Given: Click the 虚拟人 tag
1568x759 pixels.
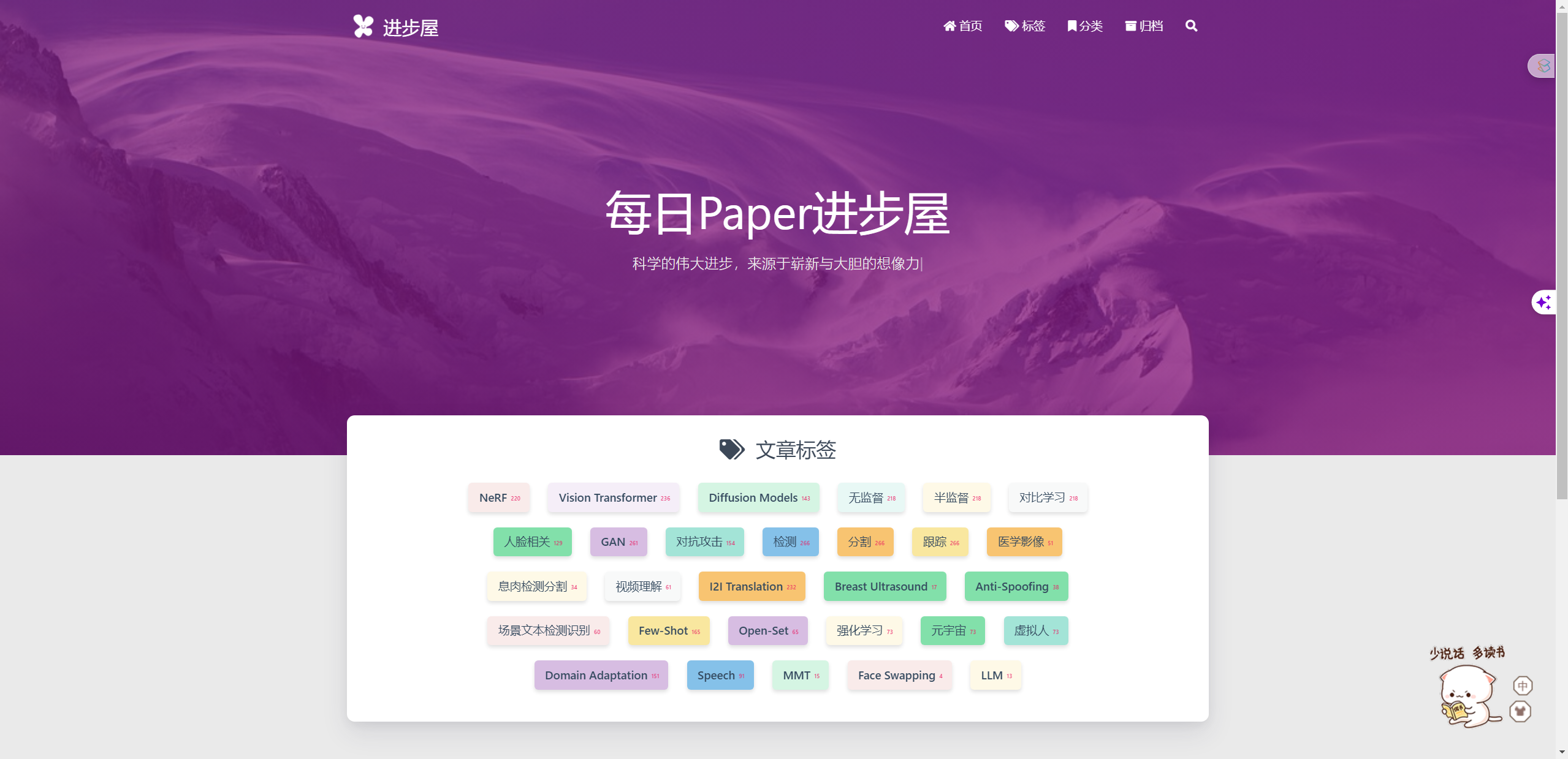Looking at the screenshot, I should click(x=1036, y=631).
